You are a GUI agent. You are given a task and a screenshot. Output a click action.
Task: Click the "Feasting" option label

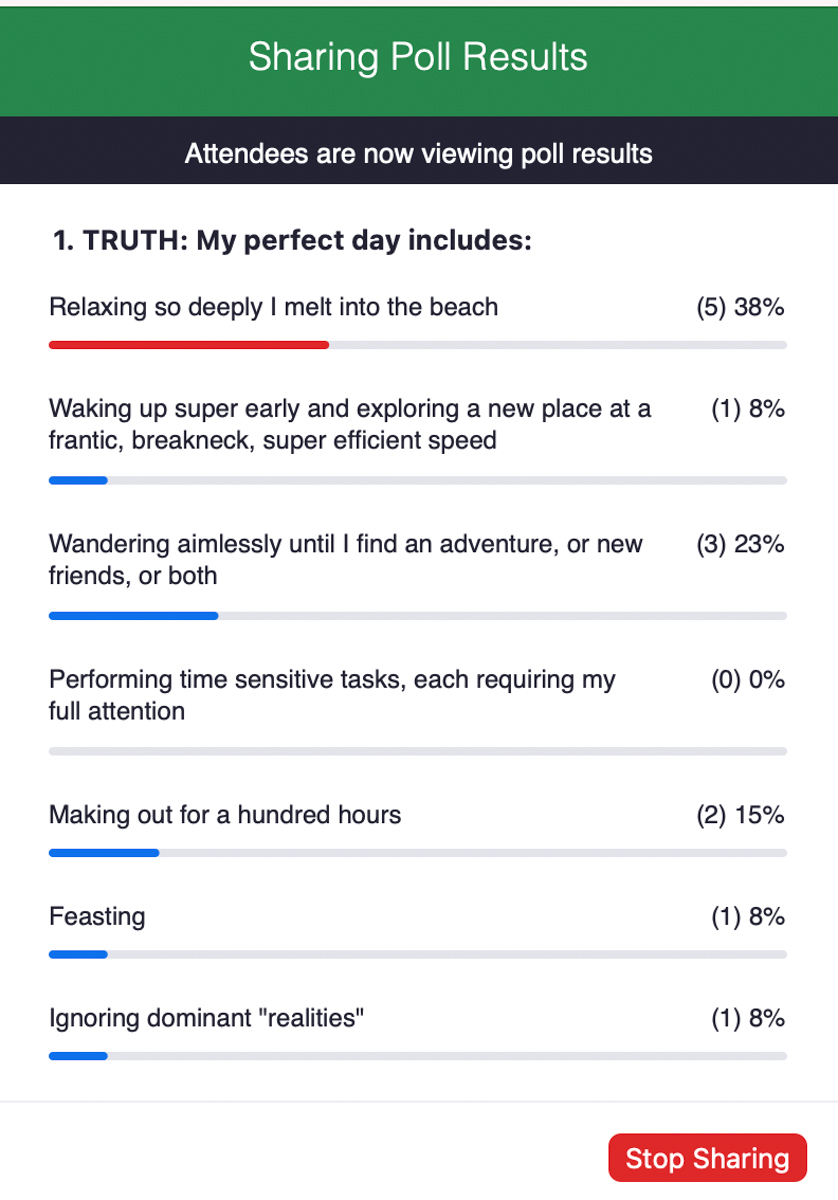[97, 917]
